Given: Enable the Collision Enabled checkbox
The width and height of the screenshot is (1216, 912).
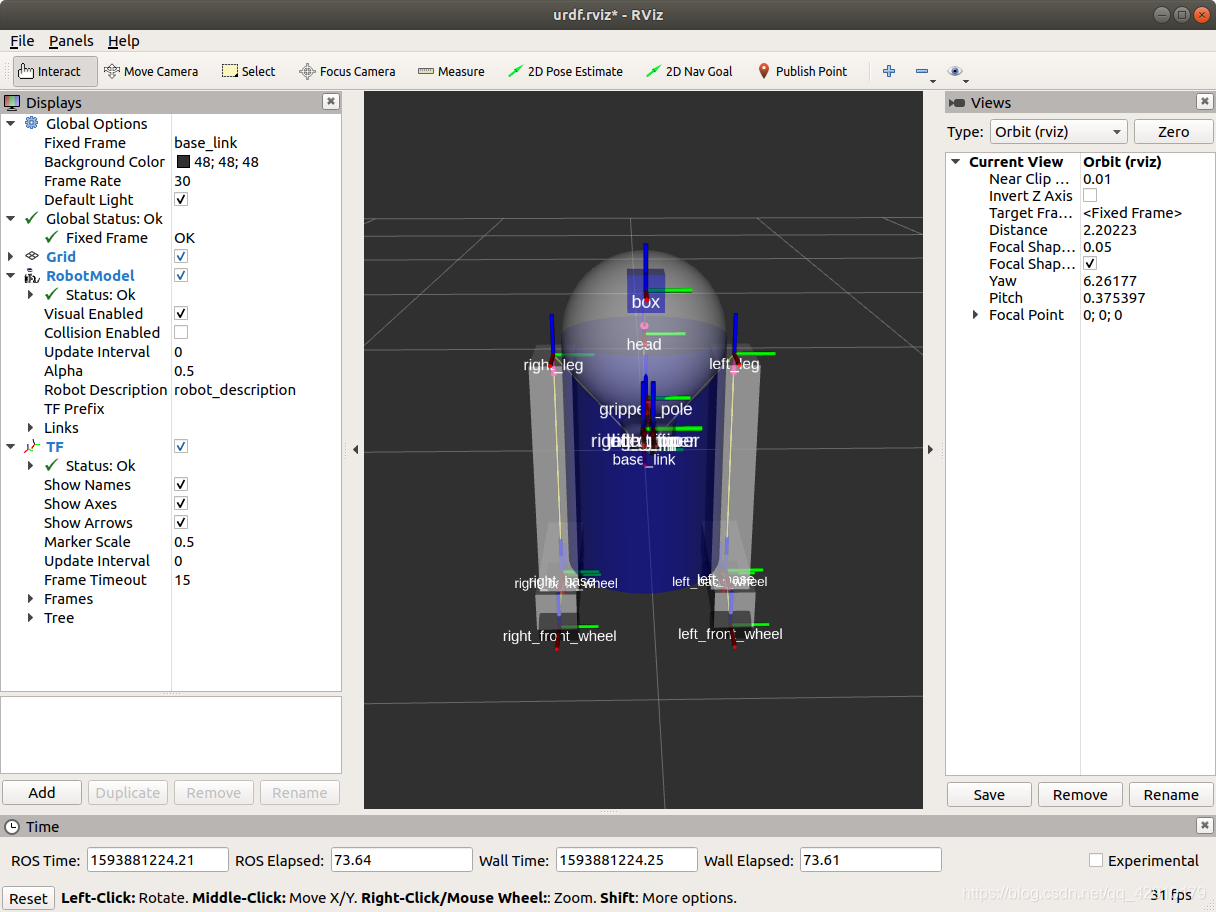Looking at the screenshot, I should click(181, 333).
